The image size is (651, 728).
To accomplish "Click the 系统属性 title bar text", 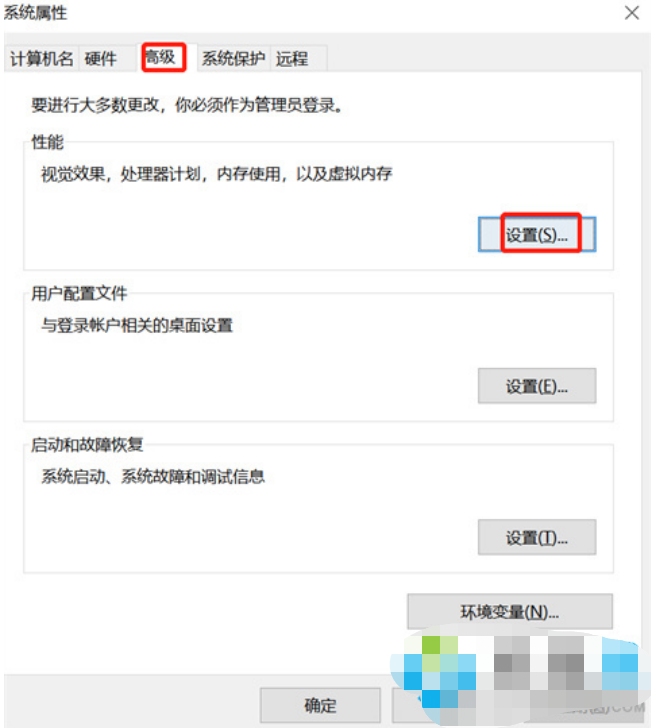I will coord(36,13).
